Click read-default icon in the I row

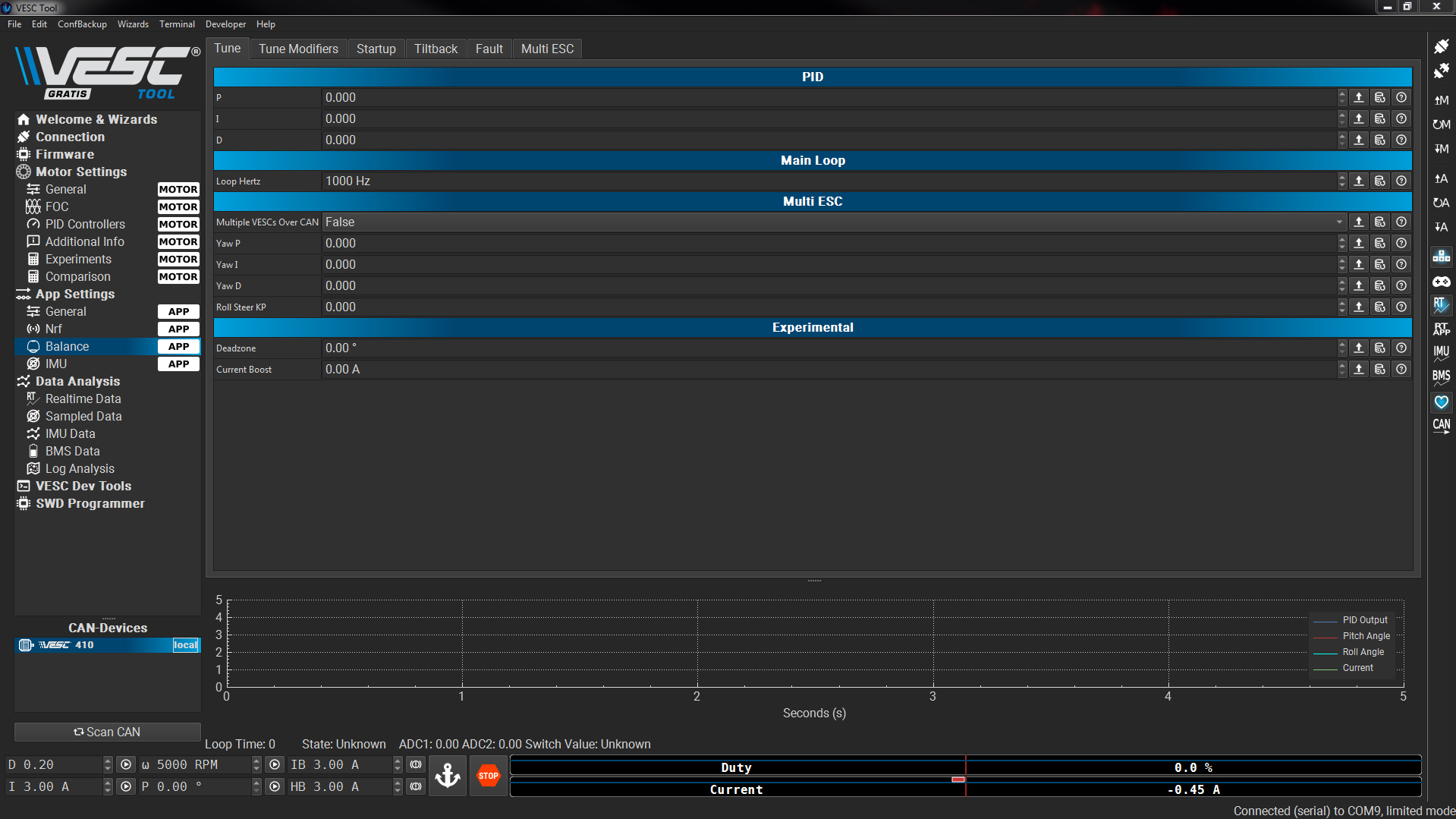[x=1380, y=119]
